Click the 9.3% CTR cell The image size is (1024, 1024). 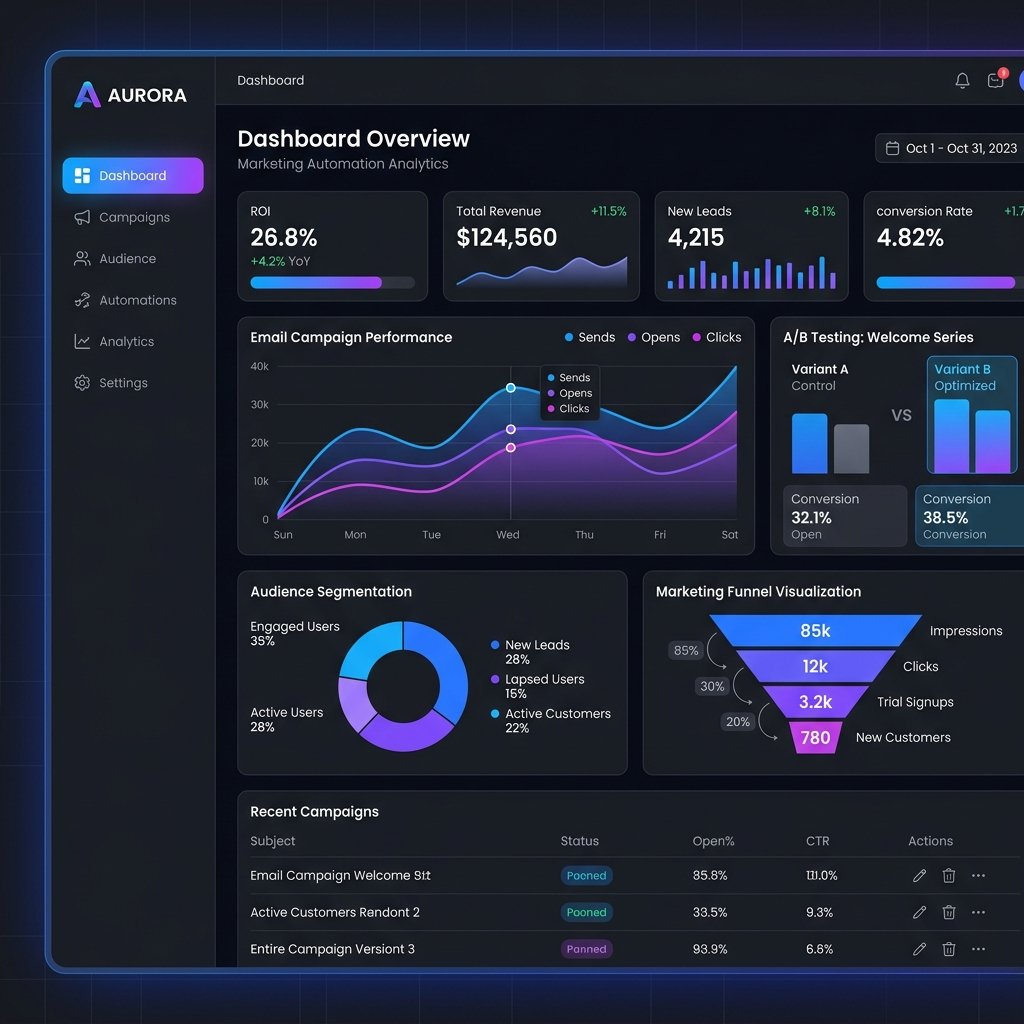click(x=819, y=912)
